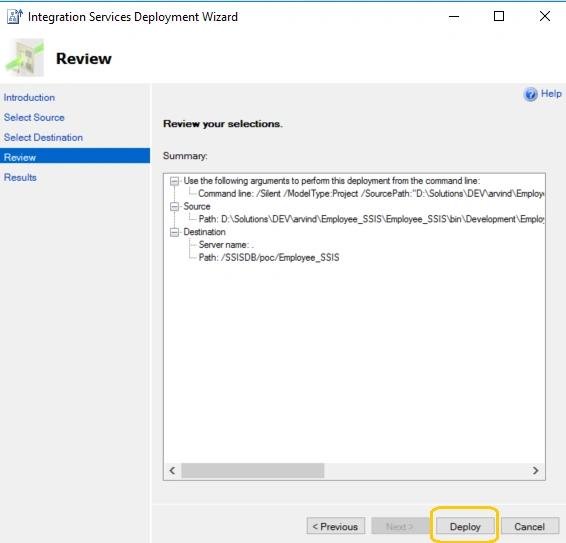Go to the Results step
The width and height of the screenshot is (566, 543).
pyautogui.click(x=20, y=177)
